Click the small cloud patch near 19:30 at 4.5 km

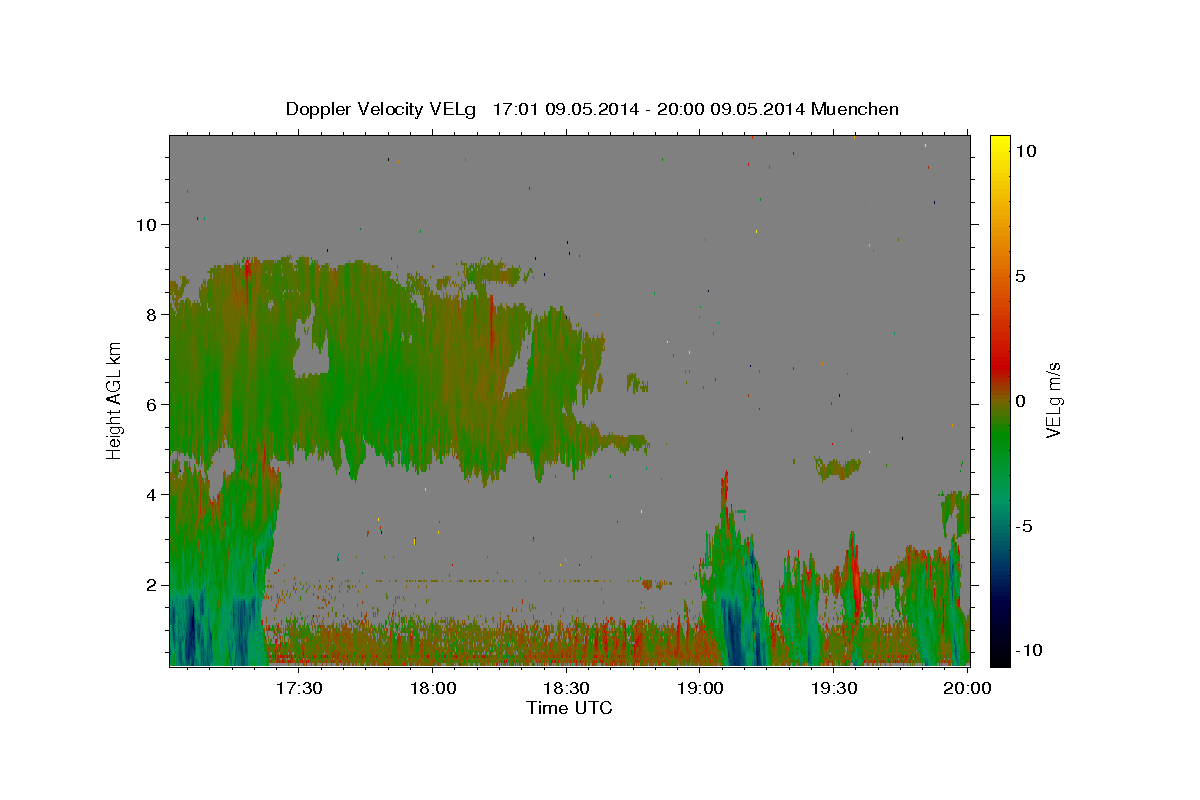click(x=838, y=467)
